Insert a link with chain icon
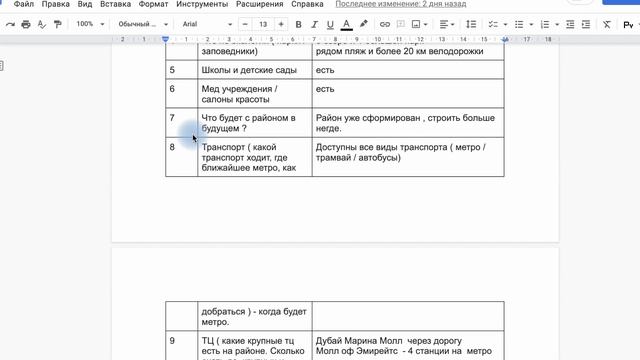640x360 pixels. [384, 24]
